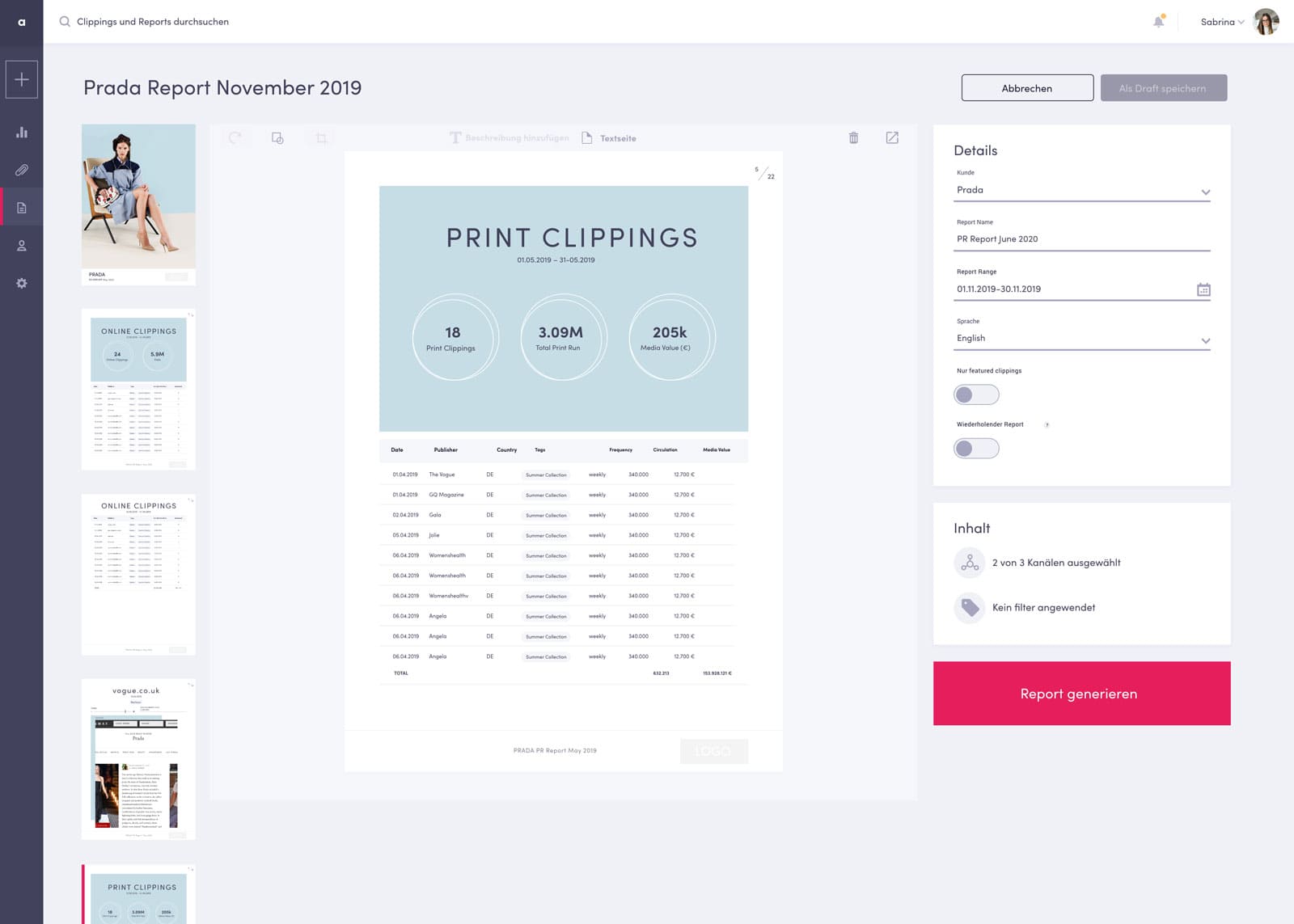Focus the Clippings und Reports search field
This screenshot has height=924, width=1294.
153,22
